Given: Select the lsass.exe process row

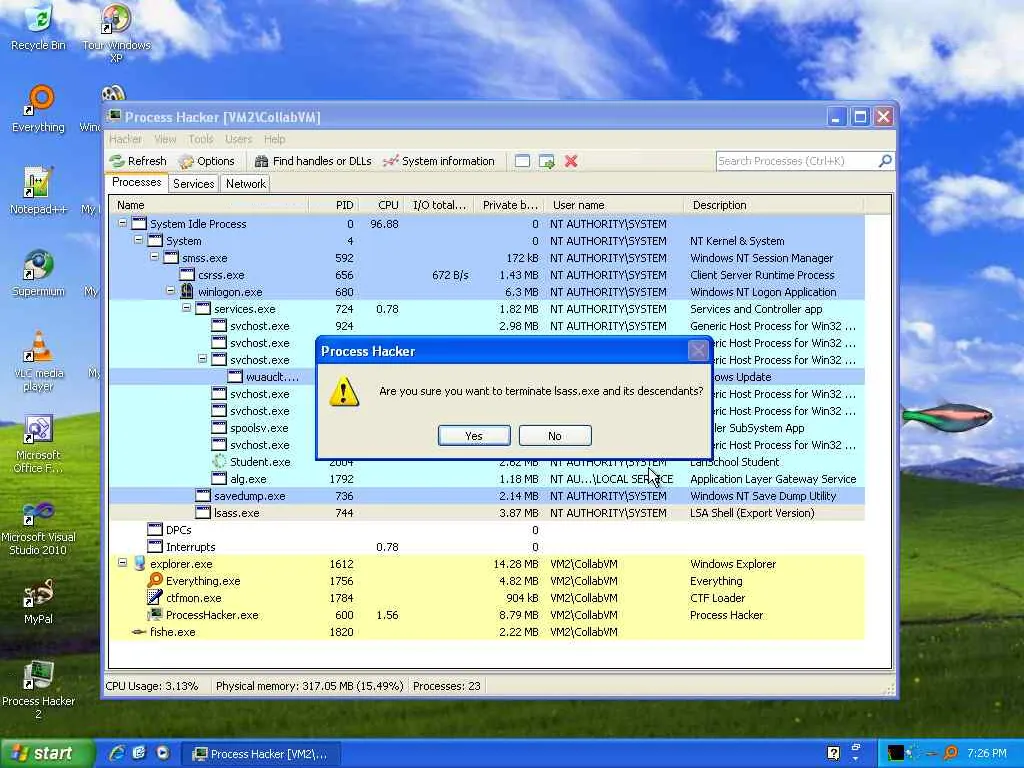Looking at the screenshot, I should 487,513.
